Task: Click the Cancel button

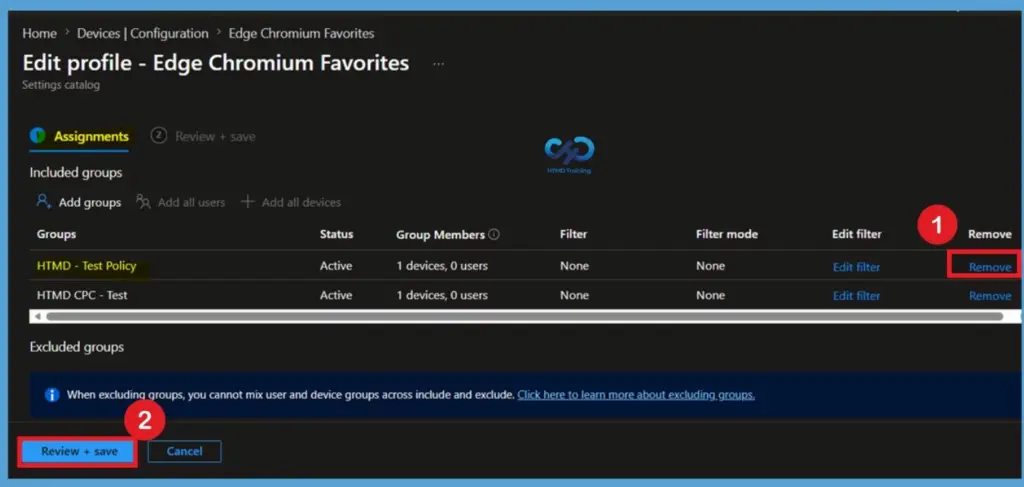Action: pos(184,451)
